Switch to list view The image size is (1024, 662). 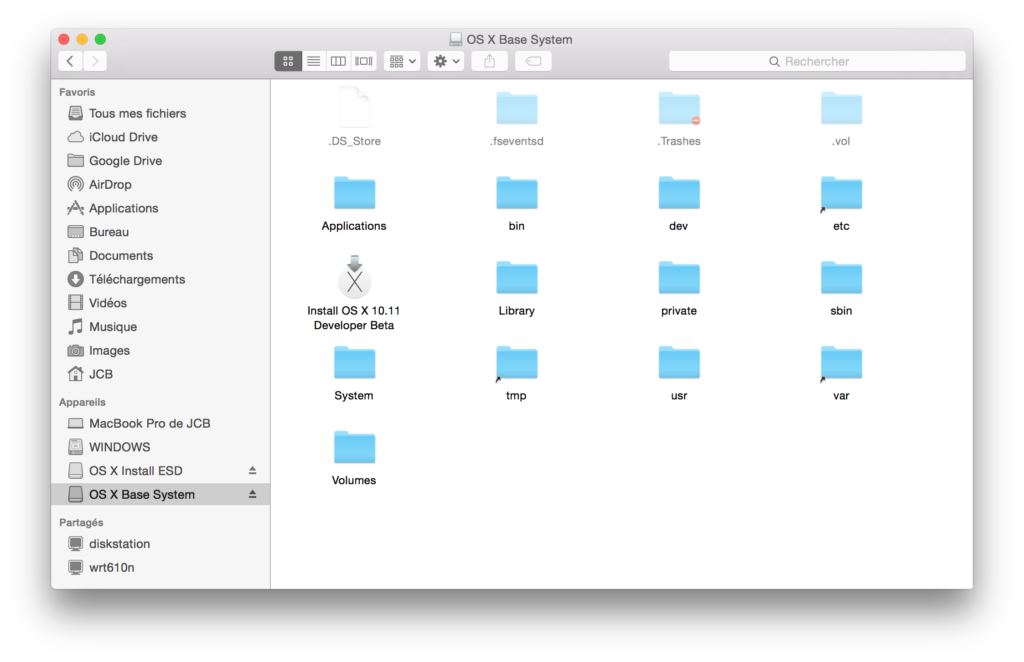pos(313,61)
